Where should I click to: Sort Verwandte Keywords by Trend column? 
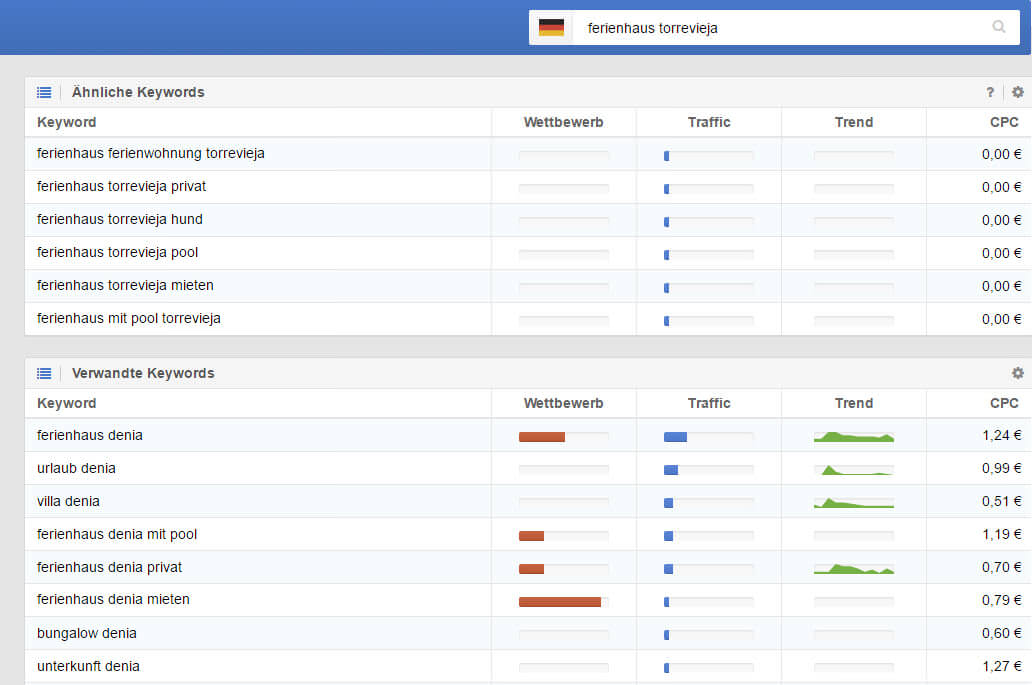pos(854,403)
